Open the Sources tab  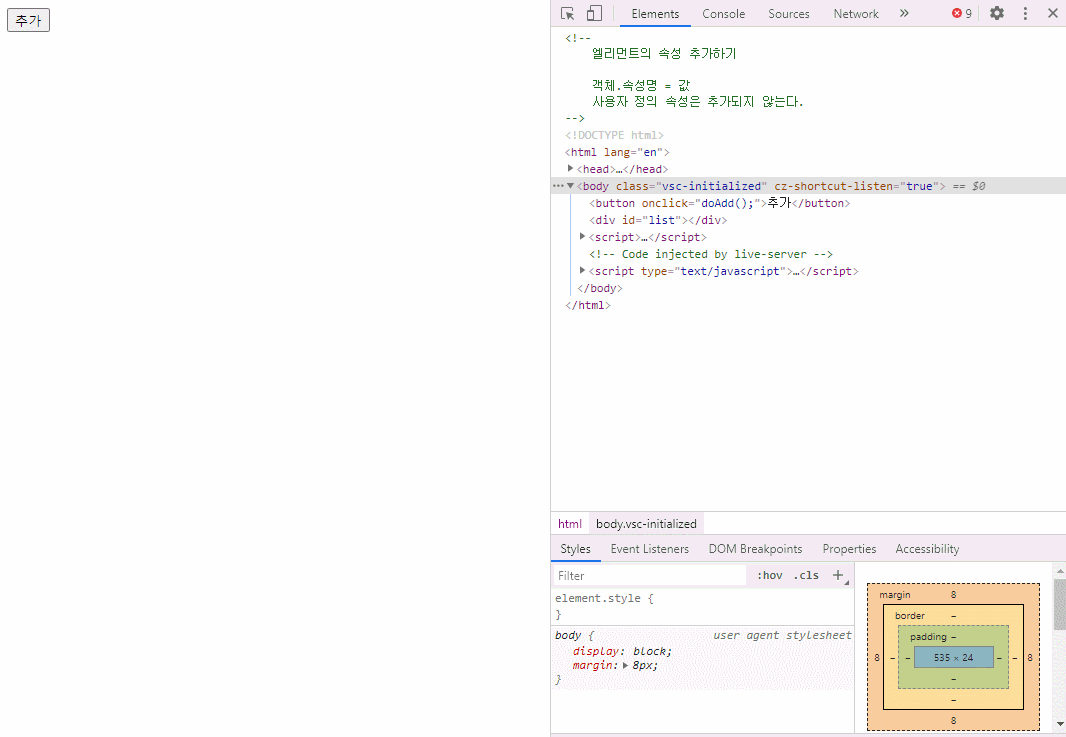(789, 14)
